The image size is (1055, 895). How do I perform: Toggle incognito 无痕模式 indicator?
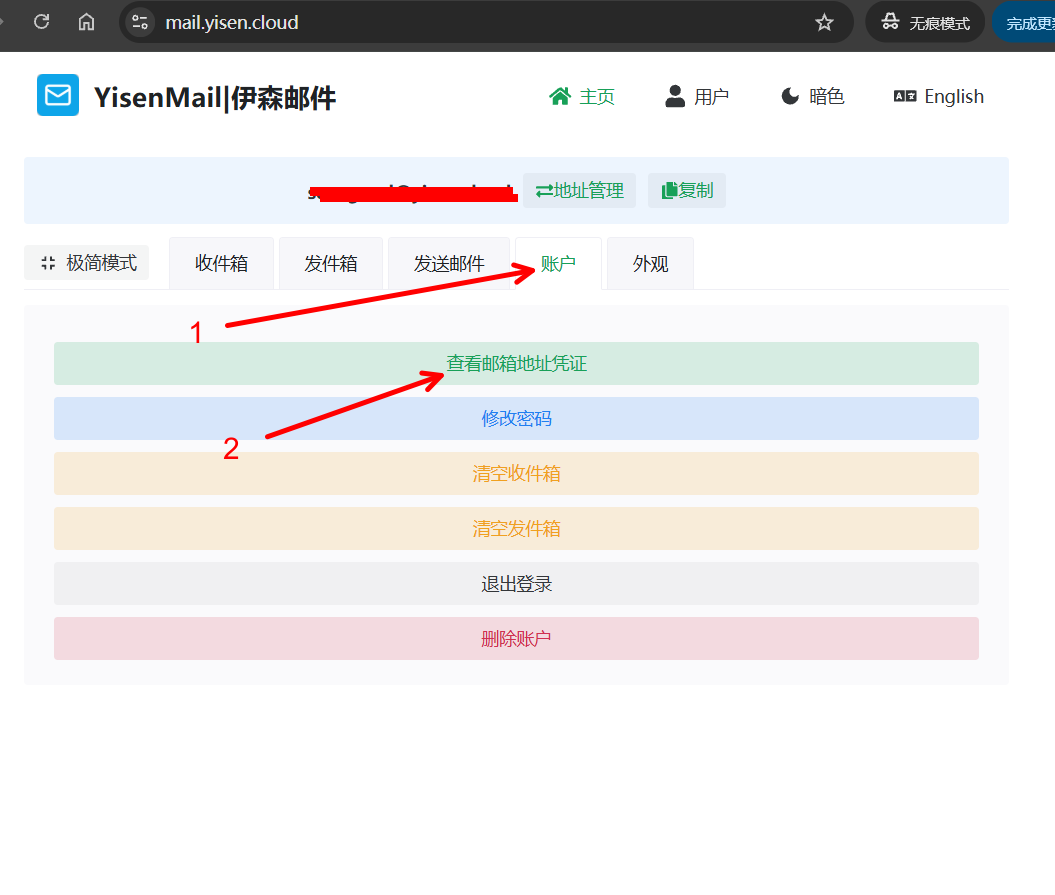click(x=924, y=21)
